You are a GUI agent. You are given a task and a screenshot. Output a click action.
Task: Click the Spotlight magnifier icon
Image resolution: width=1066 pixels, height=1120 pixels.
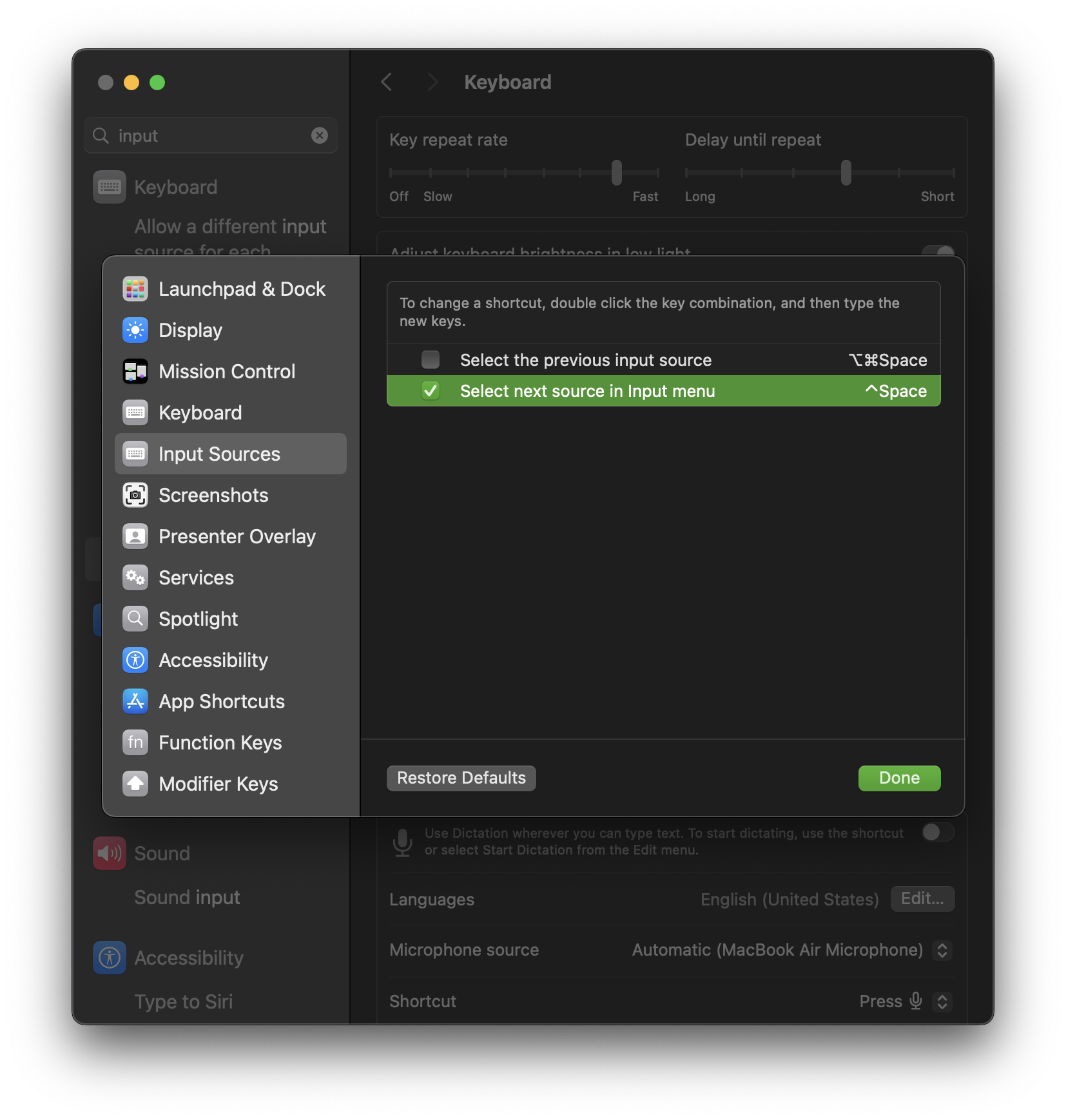[135, 619]
